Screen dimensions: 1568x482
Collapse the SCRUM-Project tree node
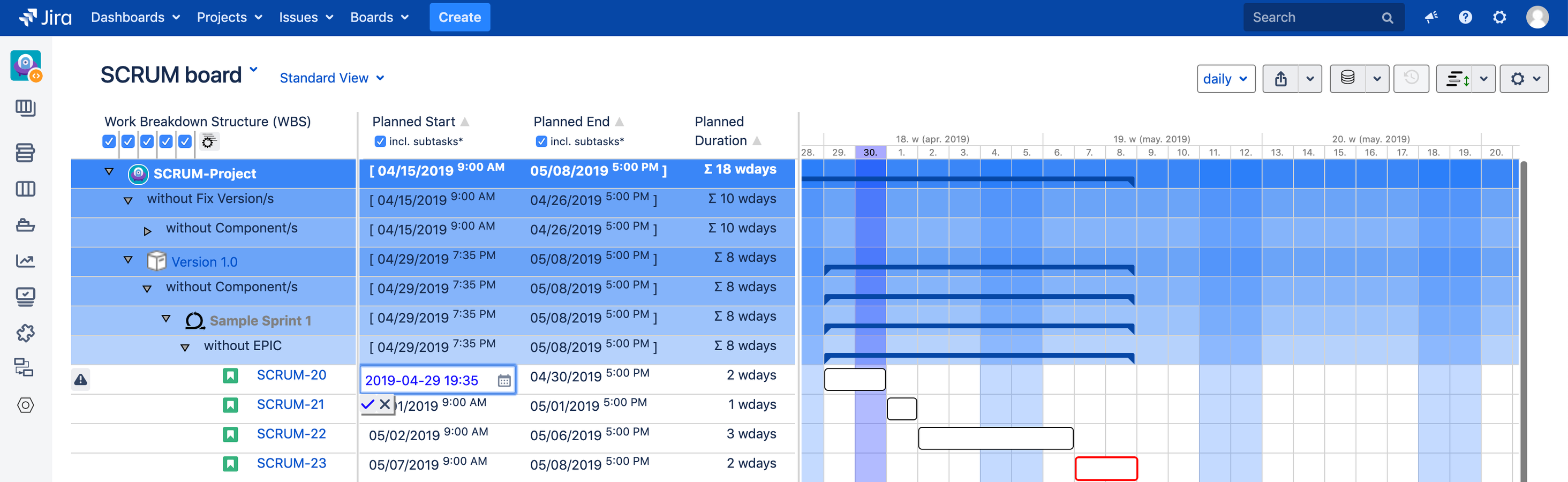point(109,171)
